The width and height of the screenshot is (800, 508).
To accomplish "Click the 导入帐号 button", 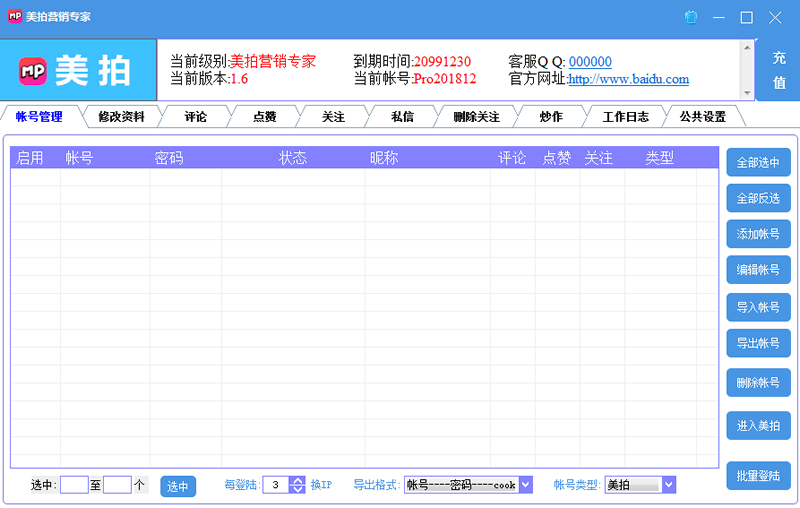I will click(758, 307).
